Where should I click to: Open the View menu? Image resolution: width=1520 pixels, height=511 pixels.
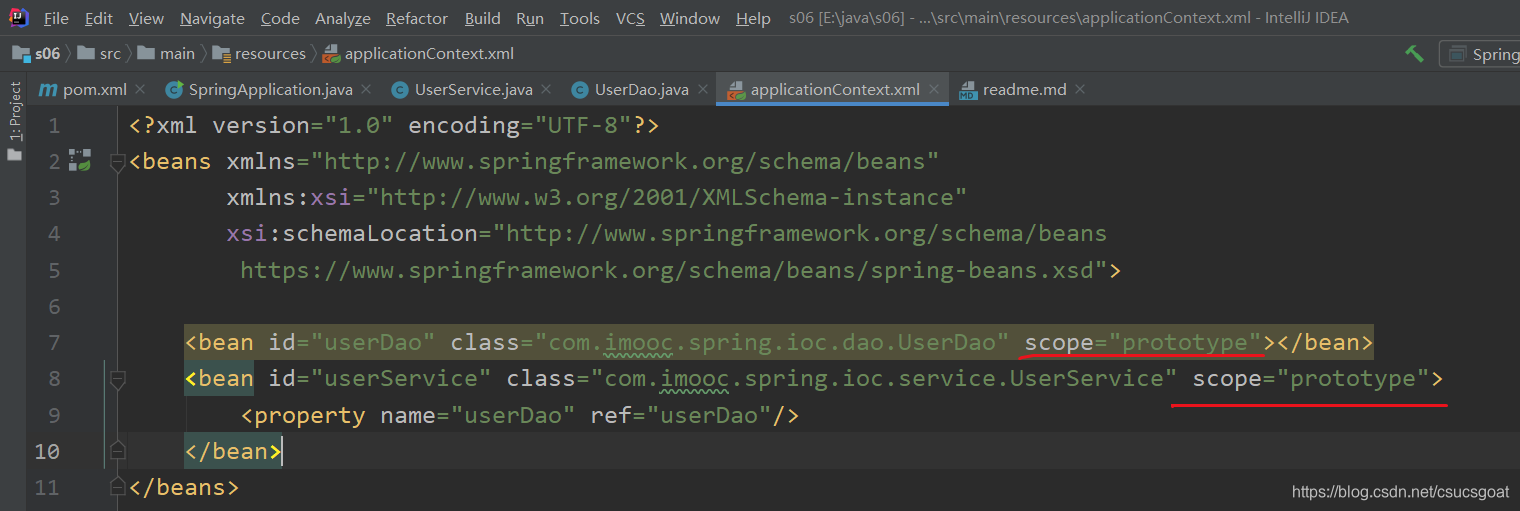(146, 18)
